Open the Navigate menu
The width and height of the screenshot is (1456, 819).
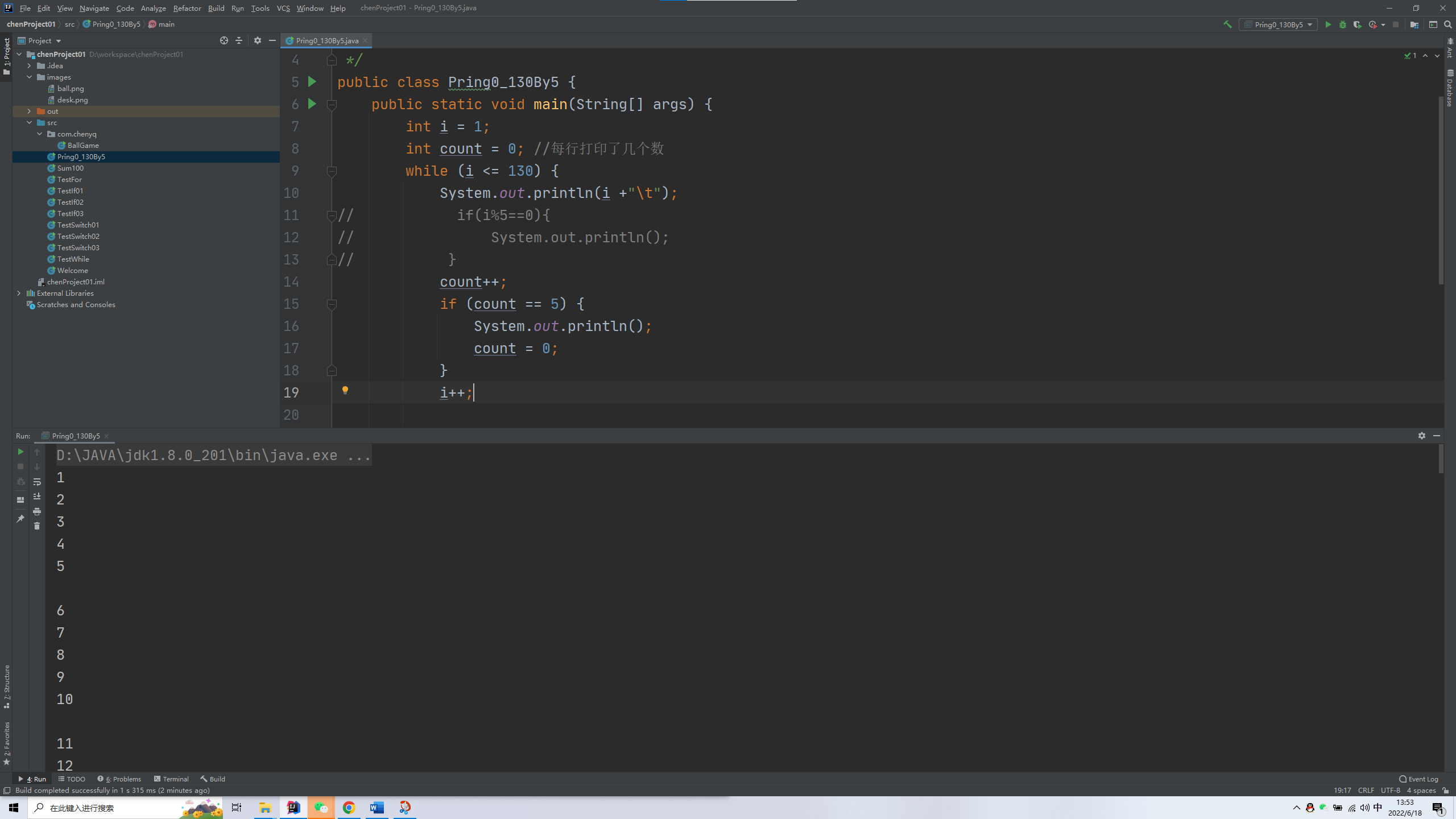coord(94,8)
